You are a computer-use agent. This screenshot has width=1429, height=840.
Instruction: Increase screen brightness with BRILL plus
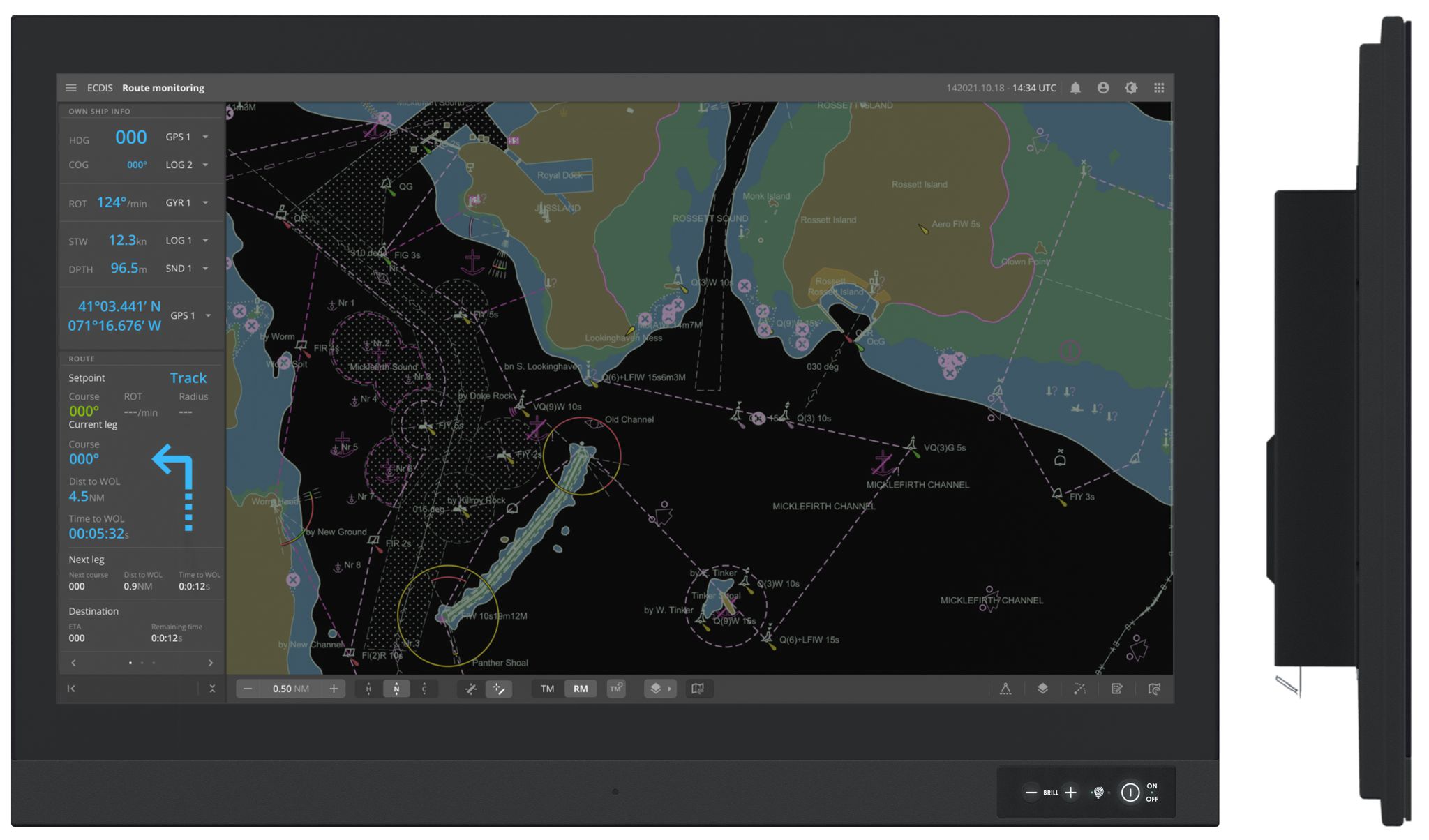tap(1070, 793)
